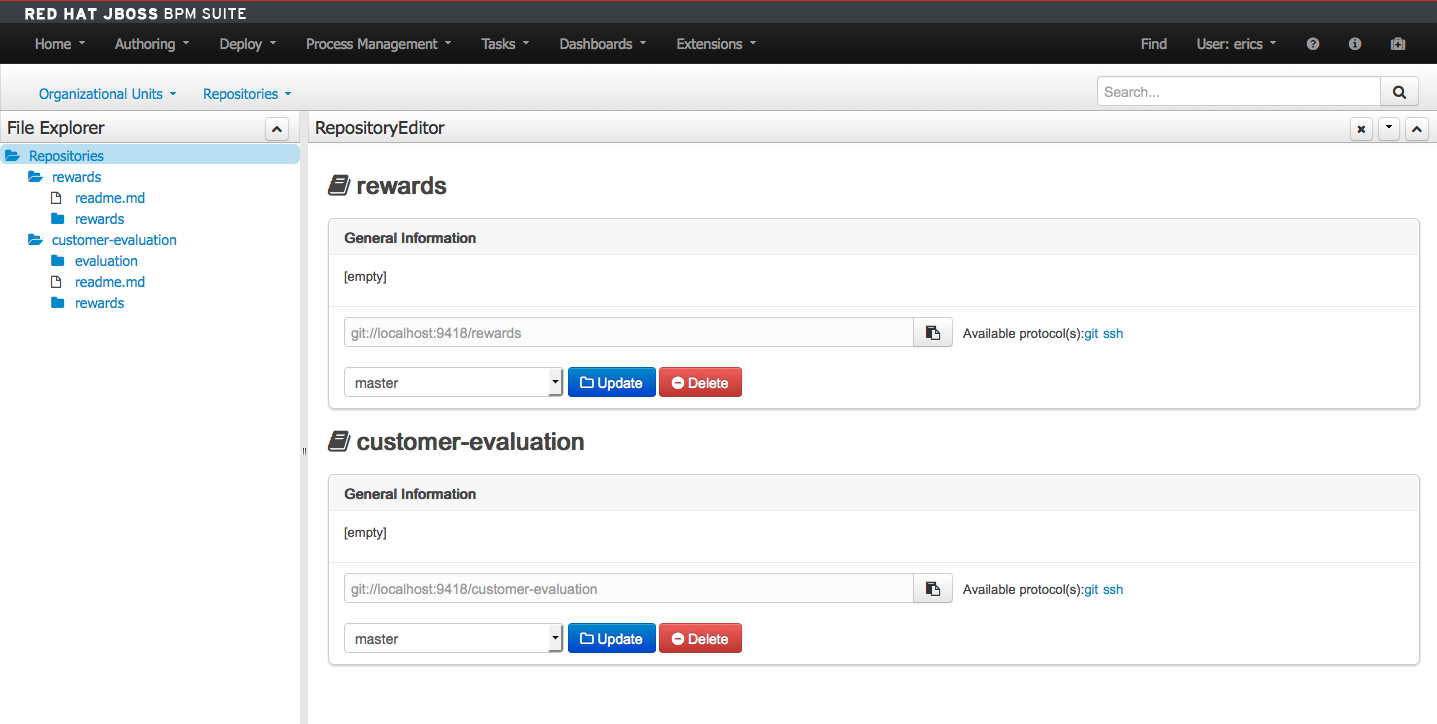The image size is (1437, 724).
Task: Select the readme.md file under rewards
Action: (x=109, y=198)
